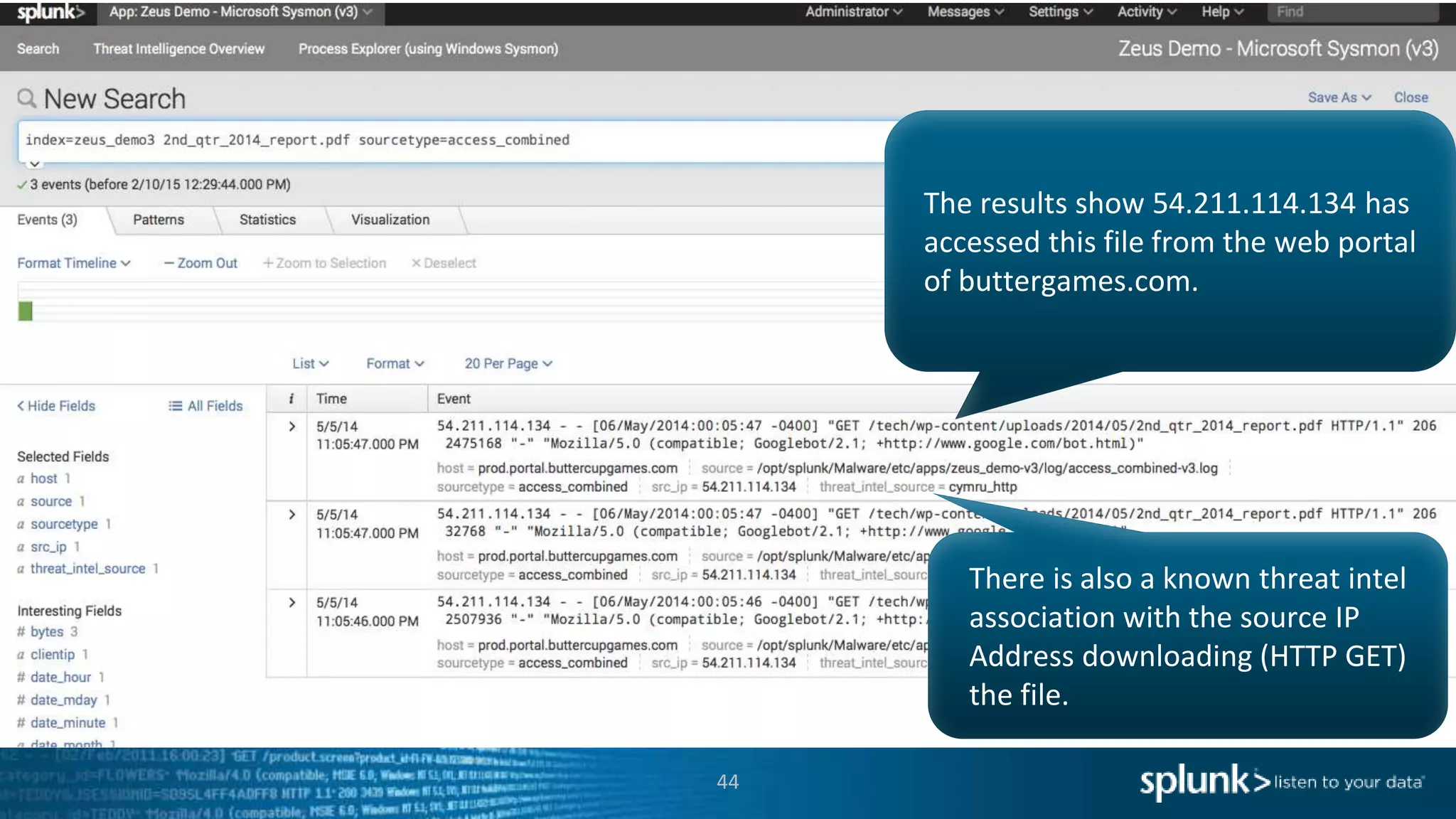Expand the first event at 11:05:47.000 PM
This screenshot has width=1456, height=819.
291,427
